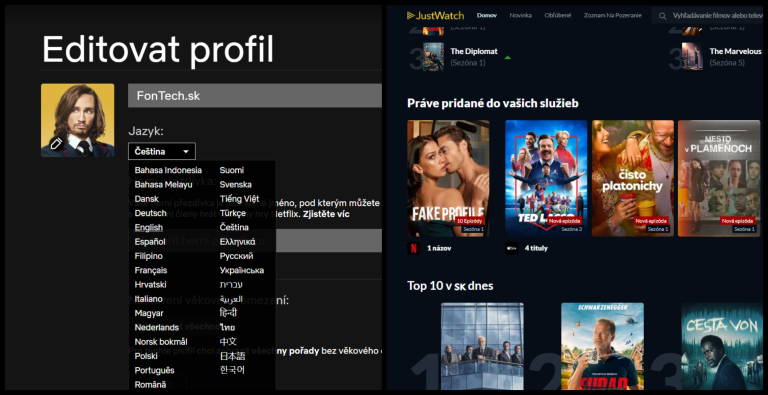Select 中文 in the language list
This screenshot has height=395, width=768.
pyautogui.click(x=228, y=342)
